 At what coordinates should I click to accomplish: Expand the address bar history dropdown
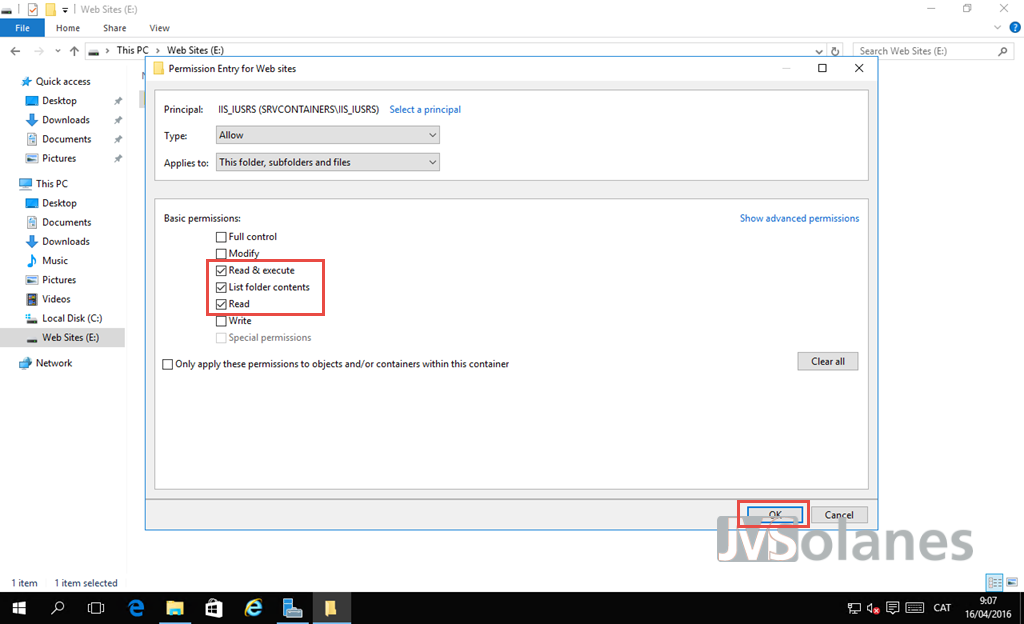tap(819, 51)
